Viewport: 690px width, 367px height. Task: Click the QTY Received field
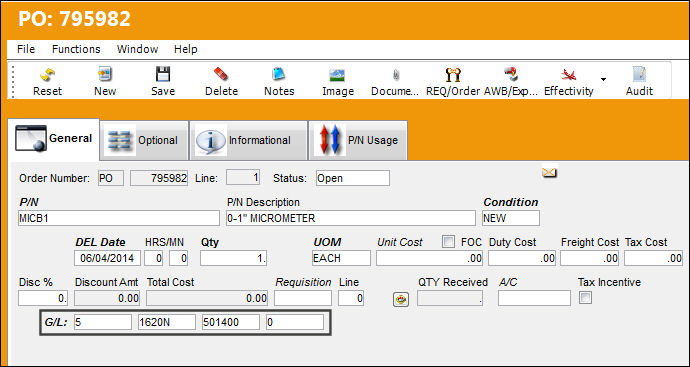(450, 298)
